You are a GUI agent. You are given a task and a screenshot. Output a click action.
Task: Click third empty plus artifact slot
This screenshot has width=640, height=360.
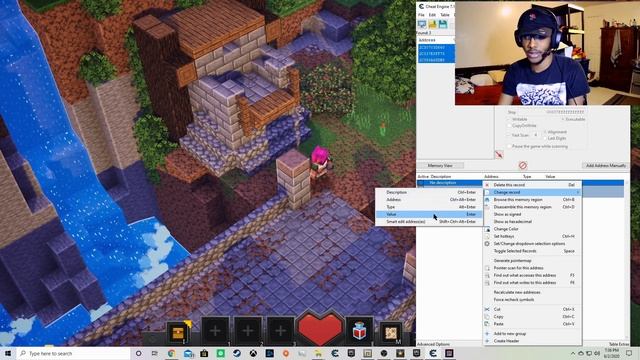click(x=280, y=331)
